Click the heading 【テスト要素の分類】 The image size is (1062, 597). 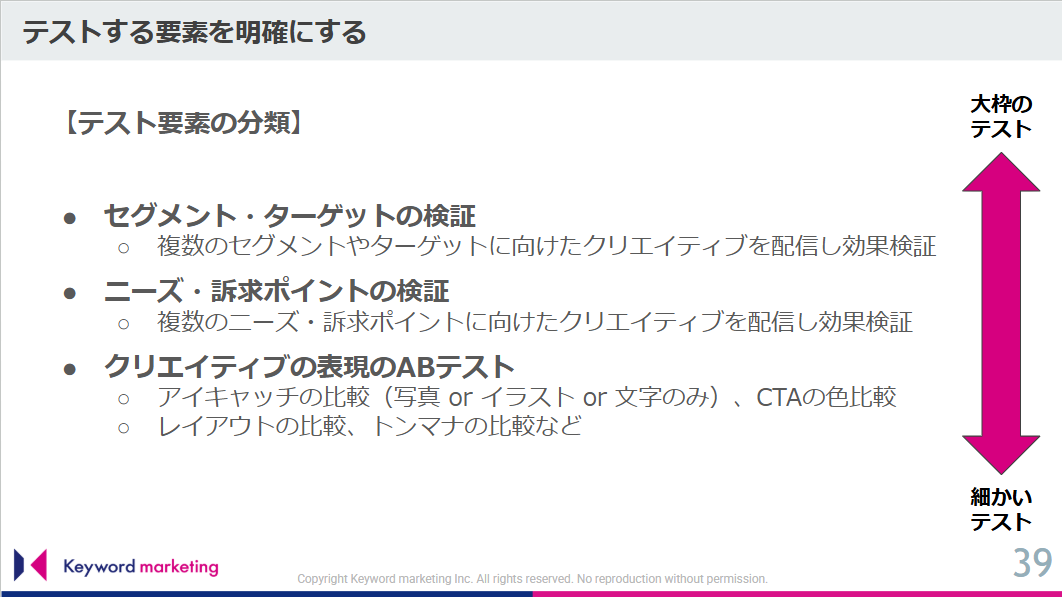180,123
